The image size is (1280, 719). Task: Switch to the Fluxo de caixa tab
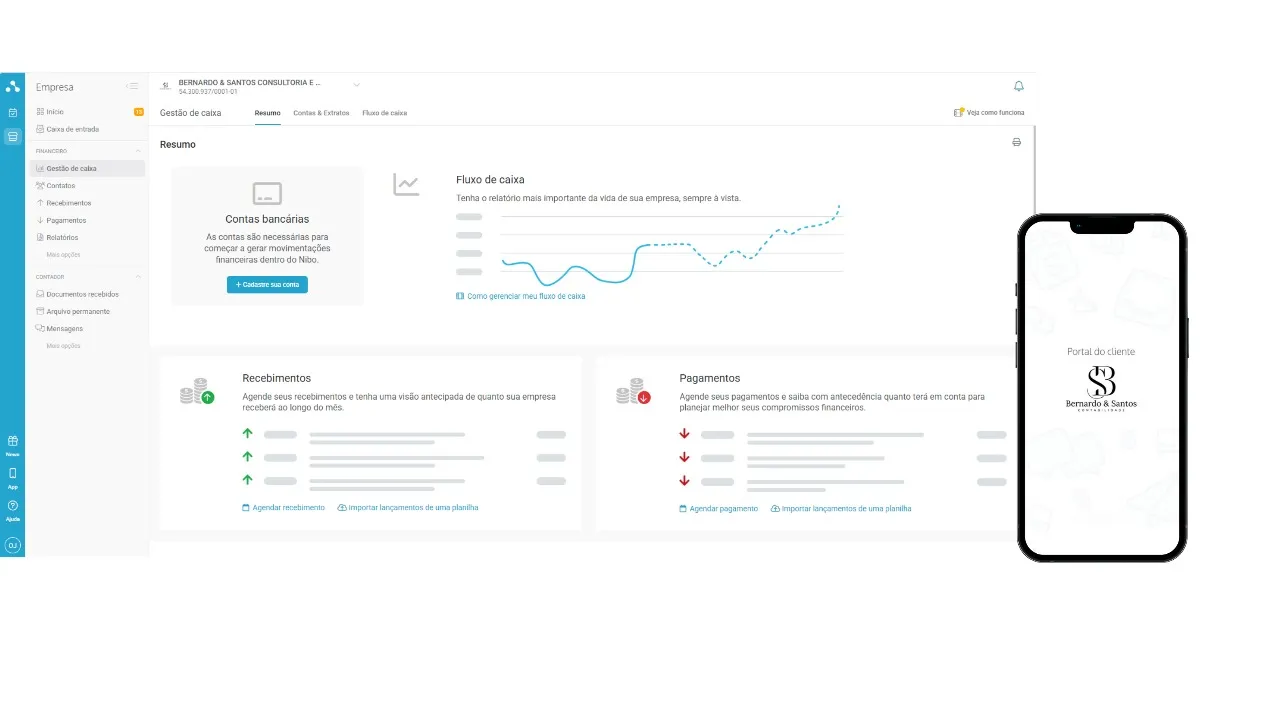(384, 113)
